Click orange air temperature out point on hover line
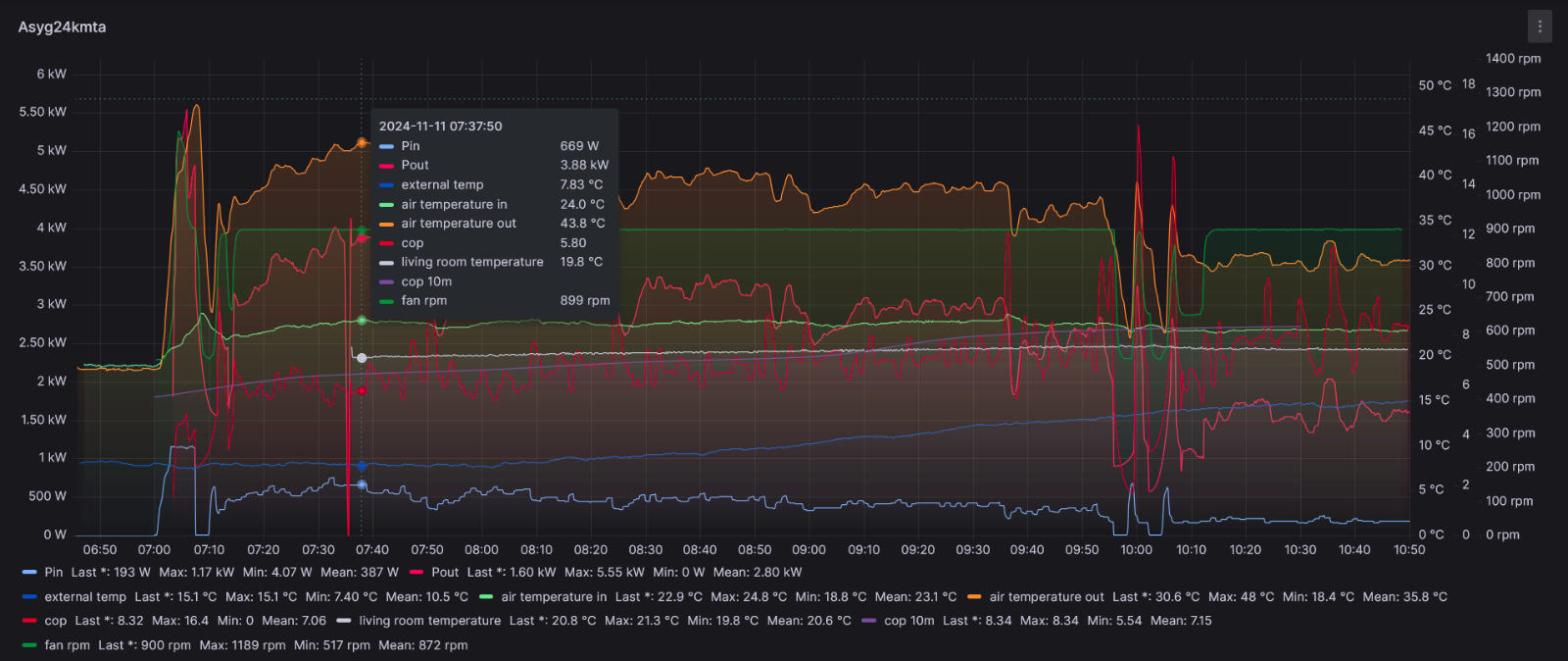 pos(362,143)
